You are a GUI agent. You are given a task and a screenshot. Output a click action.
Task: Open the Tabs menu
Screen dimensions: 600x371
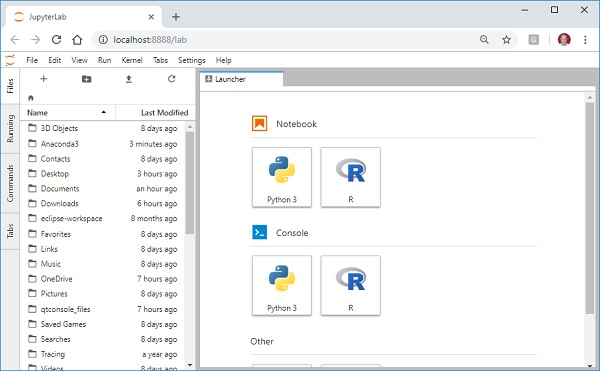160,60
